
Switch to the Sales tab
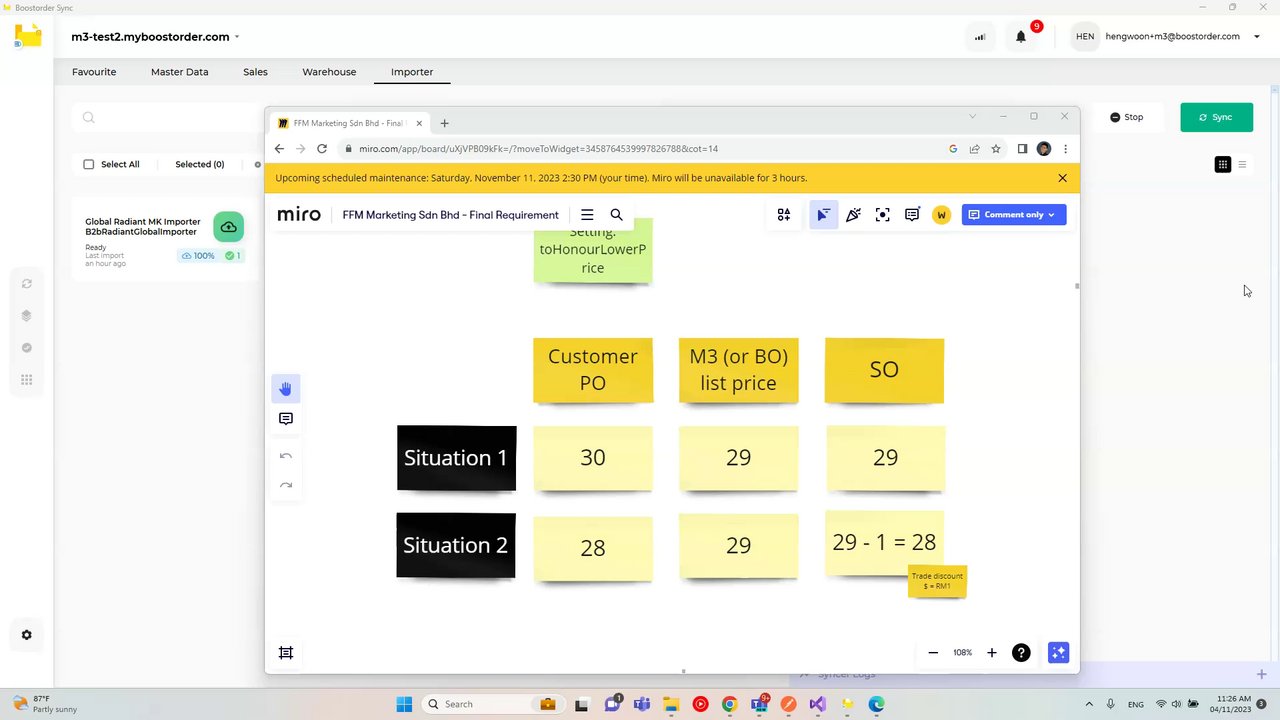255,72
